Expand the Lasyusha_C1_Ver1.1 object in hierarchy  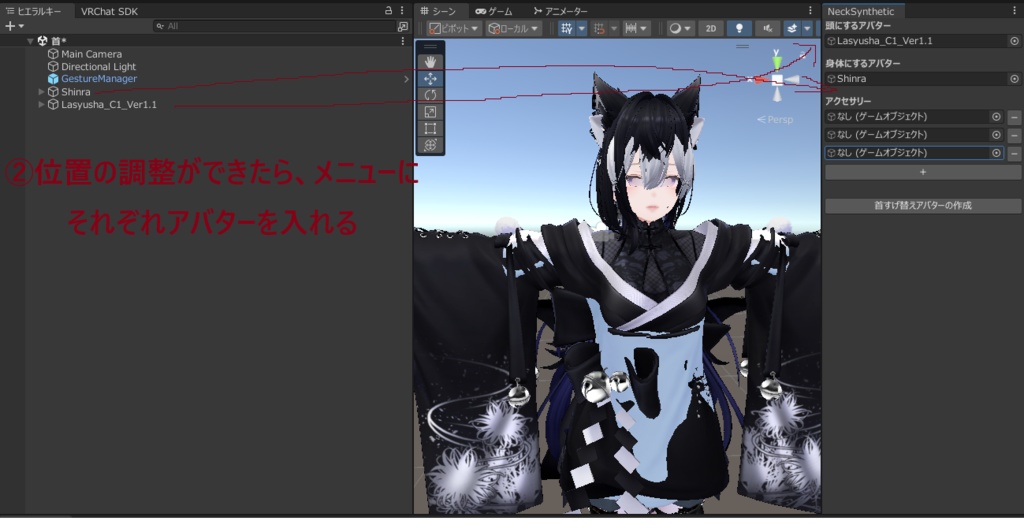(x=41, y=104)
